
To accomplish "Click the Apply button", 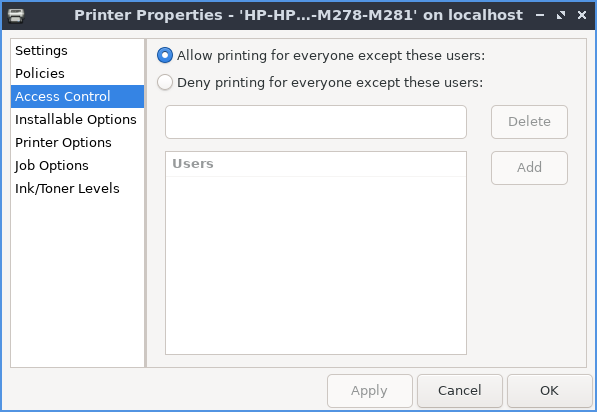I will [x=370, y=391].
